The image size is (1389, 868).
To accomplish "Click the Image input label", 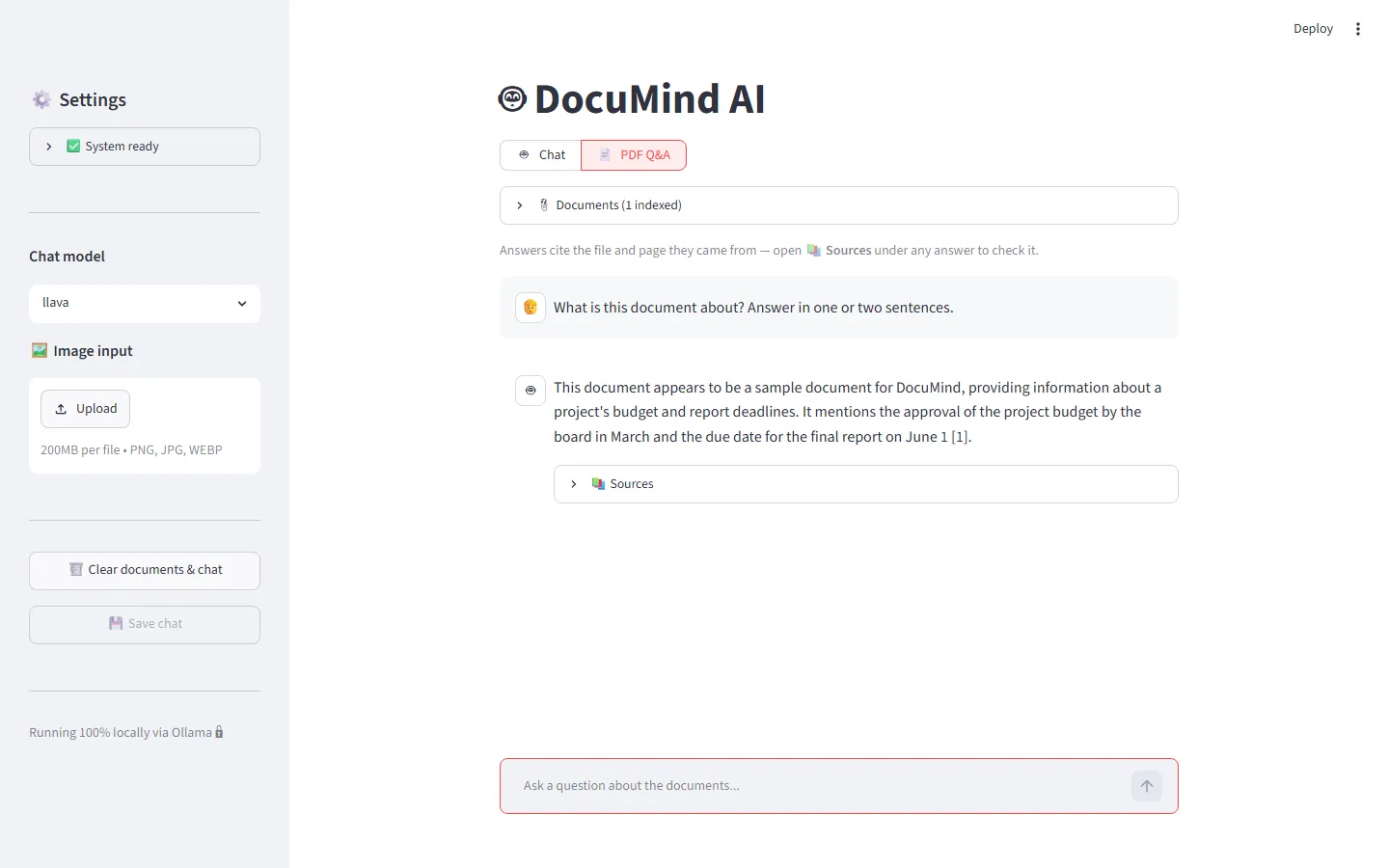I will click(93, 351).
